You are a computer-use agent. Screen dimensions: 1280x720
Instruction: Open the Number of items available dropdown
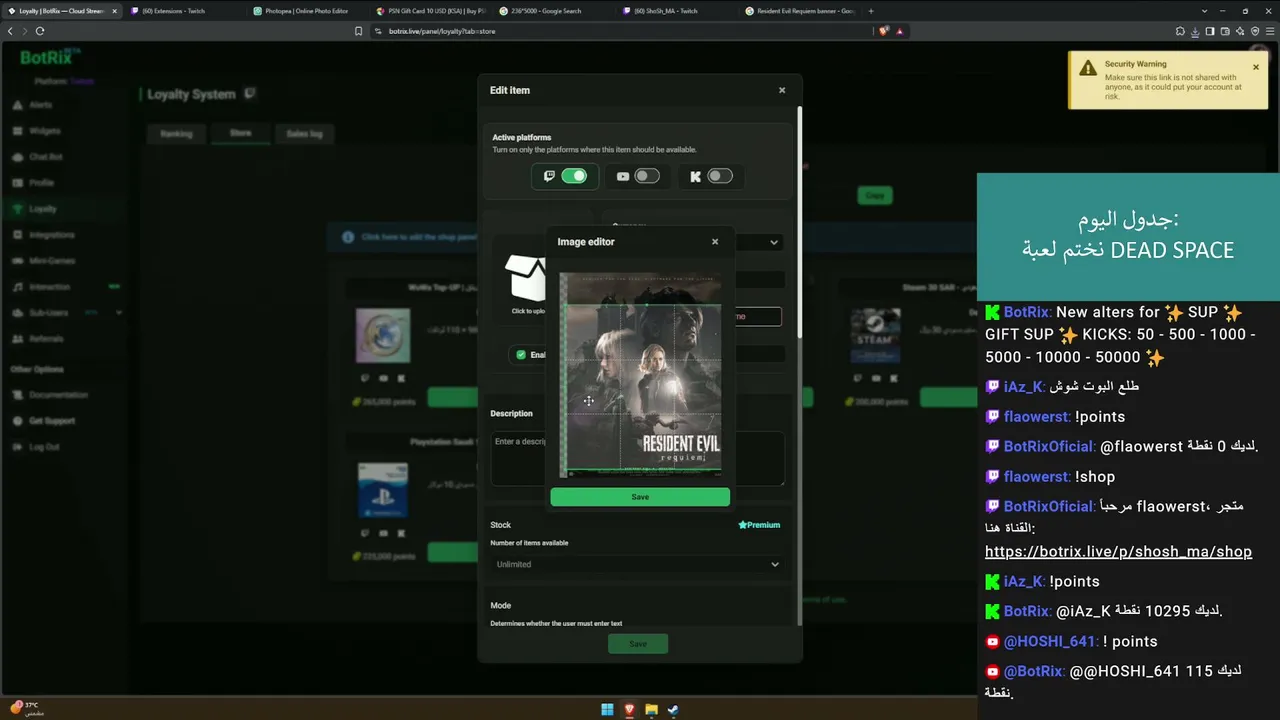click(x=638, y=564)
